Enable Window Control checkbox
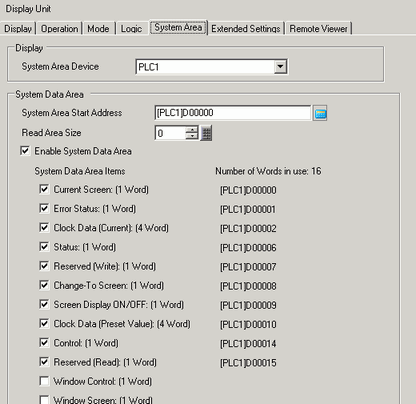Viewport: 416px width, 404px height. (44, 381)
